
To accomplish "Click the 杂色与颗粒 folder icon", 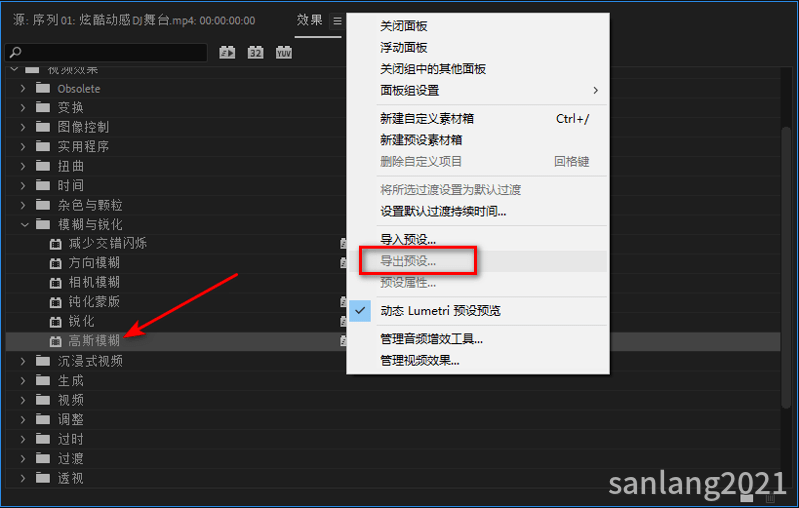I will coord(43,205).
